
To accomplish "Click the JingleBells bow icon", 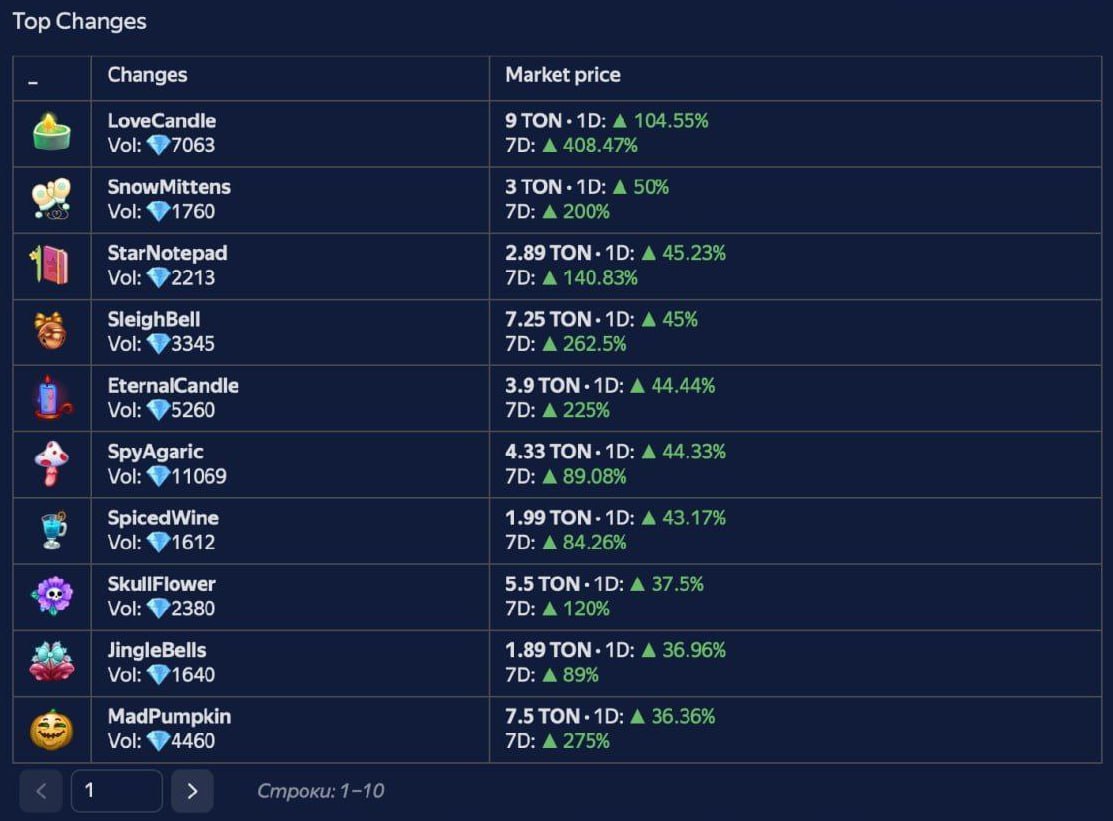I will coord(51,662).
